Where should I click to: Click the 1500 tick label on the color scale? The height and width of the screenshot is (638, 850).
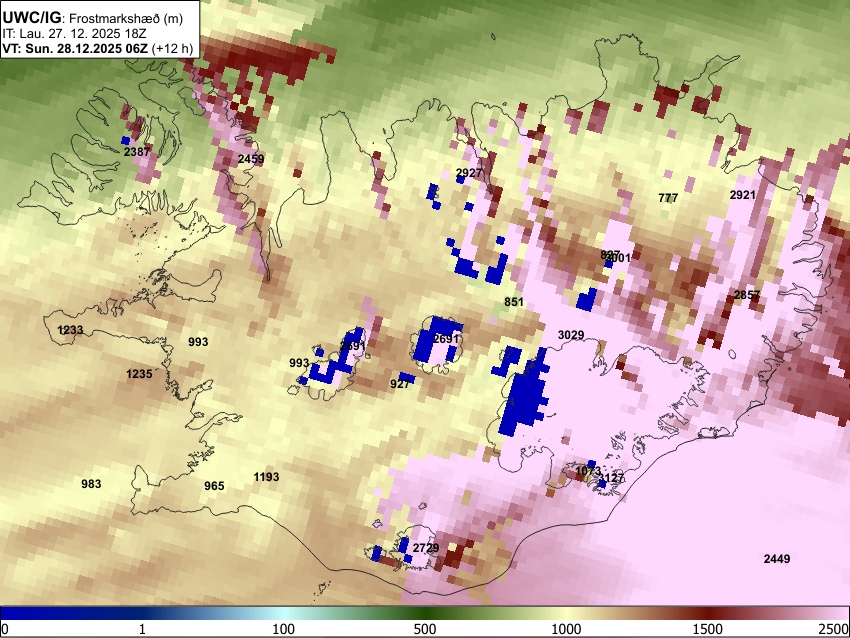707,629
